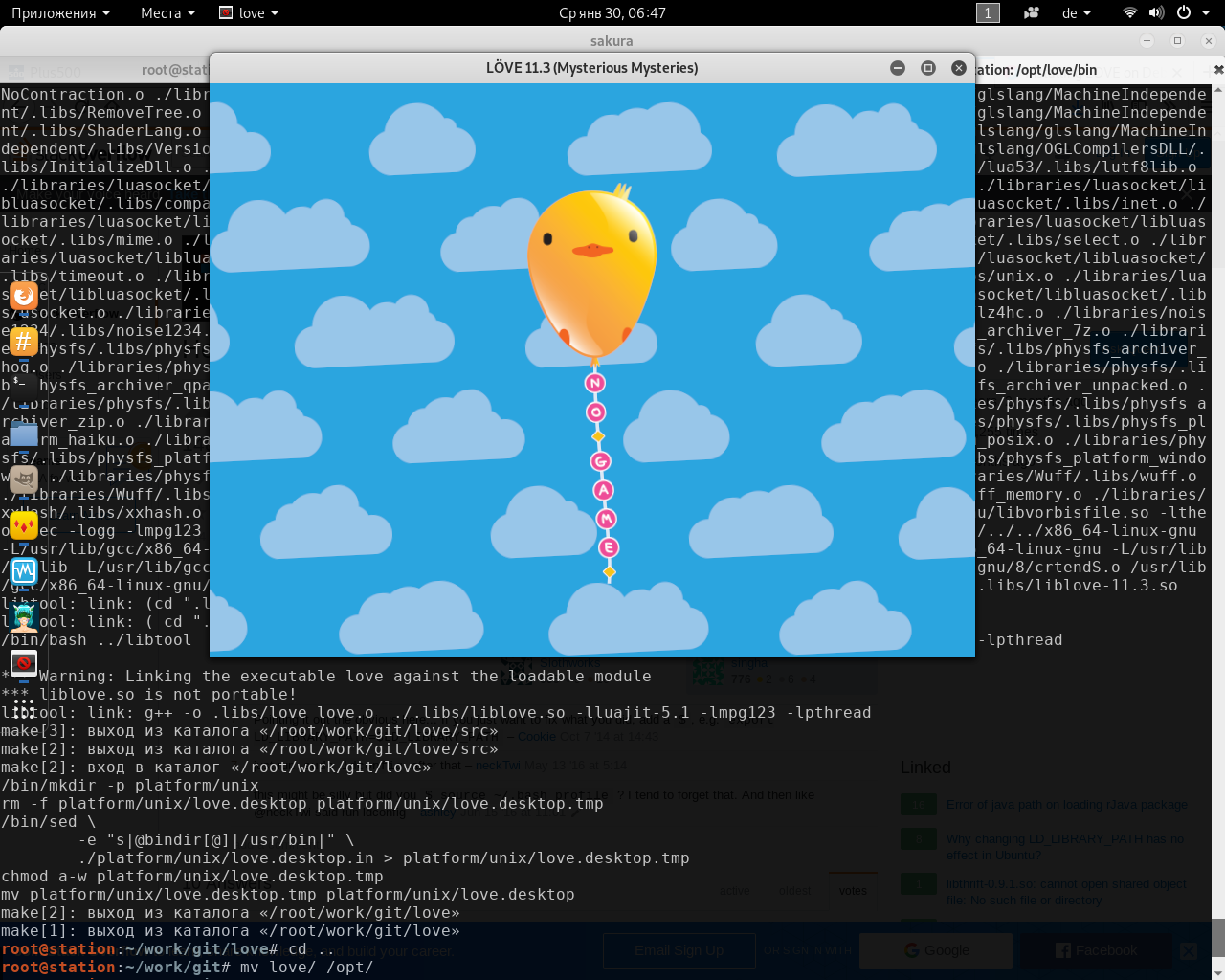
Task: Show all applications grid
Action: (24, 708)
